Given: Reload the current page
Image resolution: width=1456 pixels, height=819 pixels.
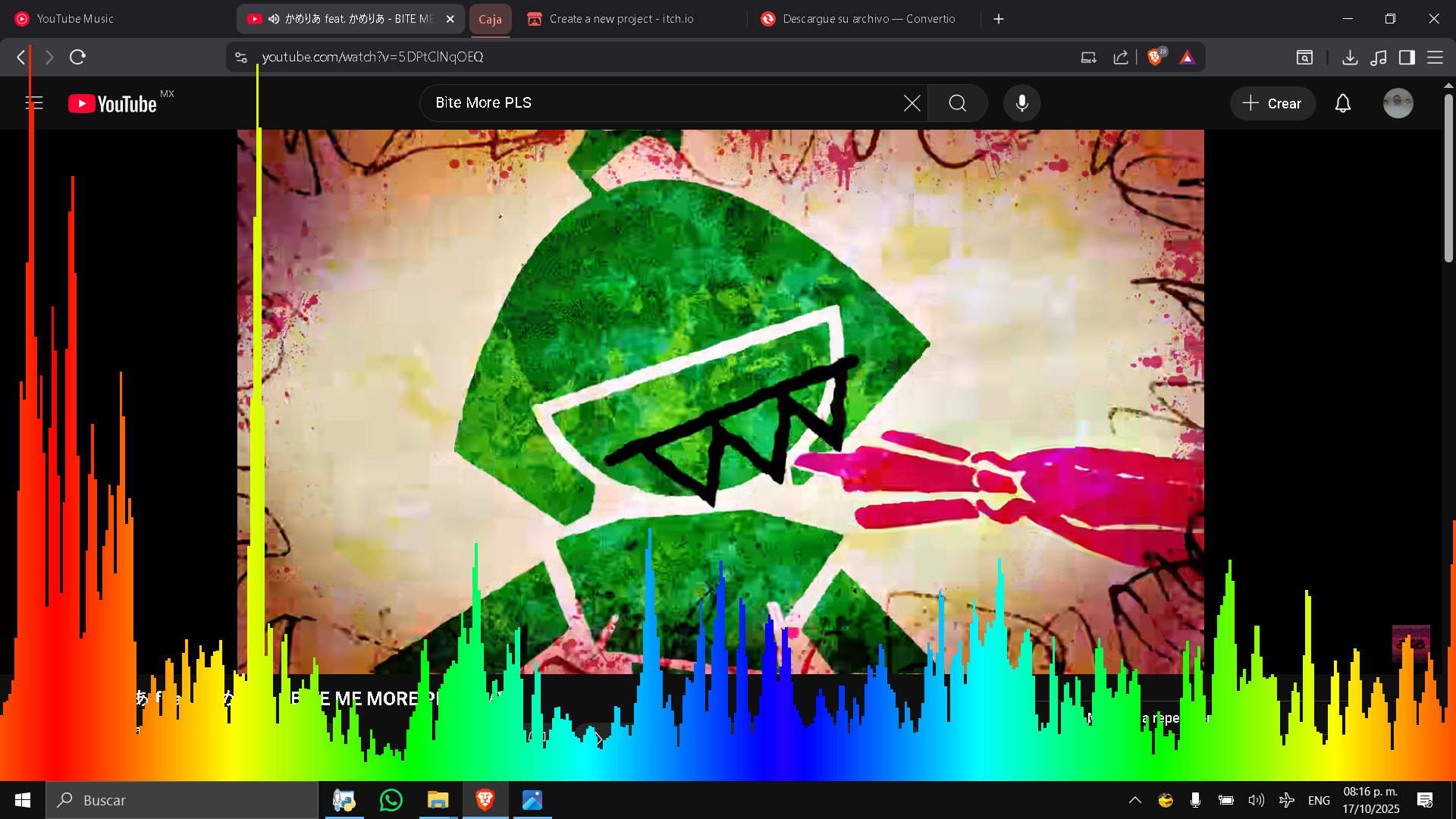Looking at the screenshot, I should point(77,57).
